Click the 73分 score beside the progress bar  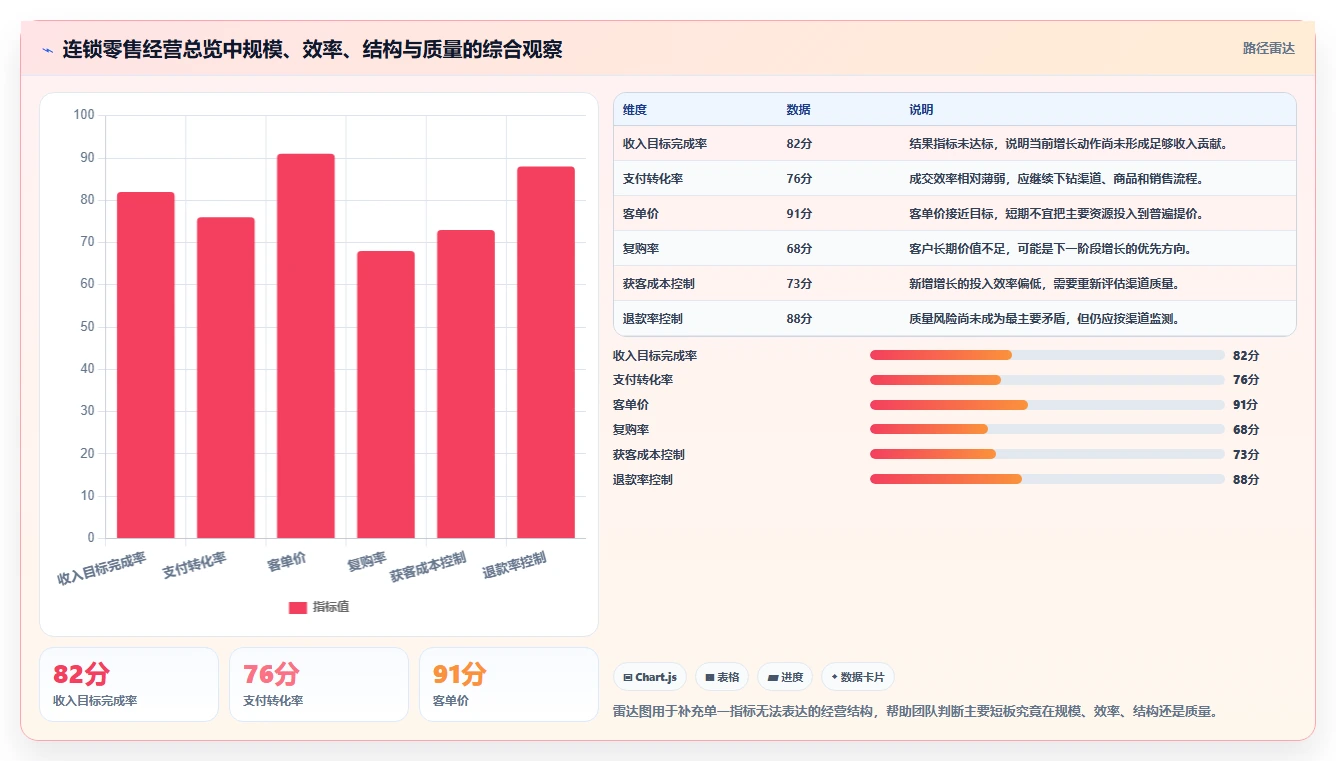(x=1246, y=454)
